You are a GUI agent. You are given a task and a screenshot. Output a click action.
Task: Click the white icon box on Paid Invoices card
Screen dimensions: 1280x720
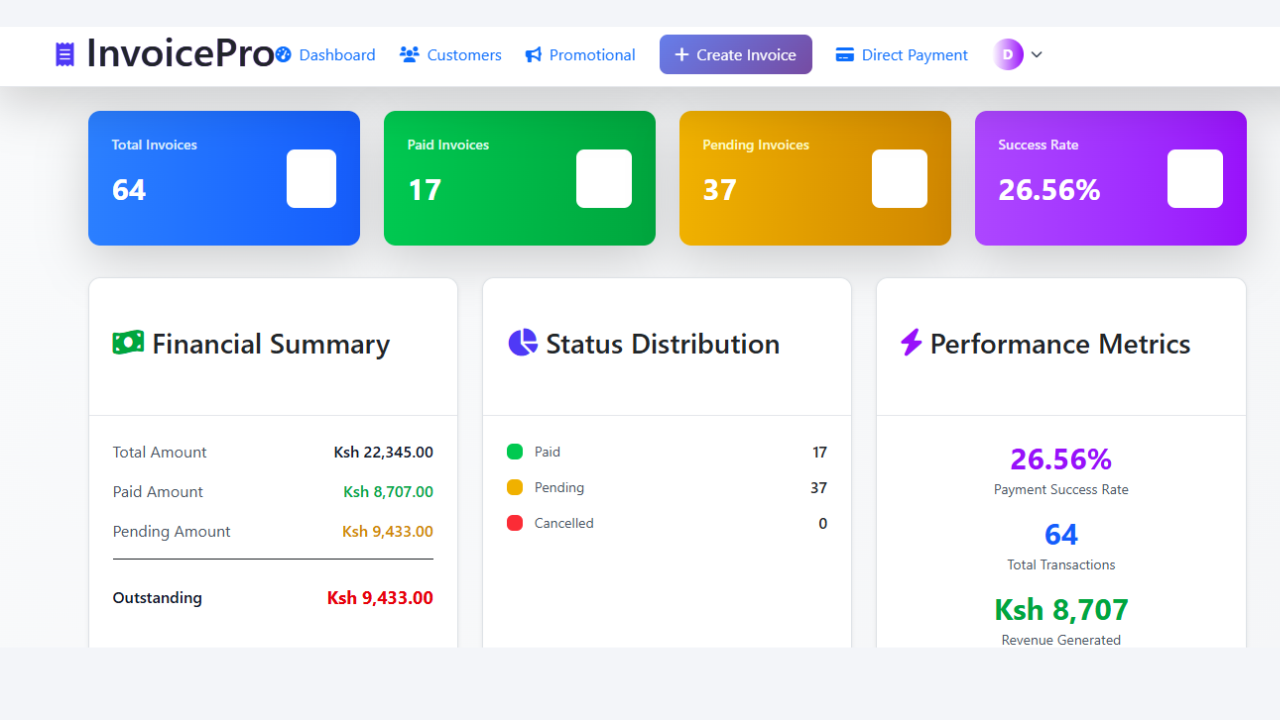coord(604,179)
